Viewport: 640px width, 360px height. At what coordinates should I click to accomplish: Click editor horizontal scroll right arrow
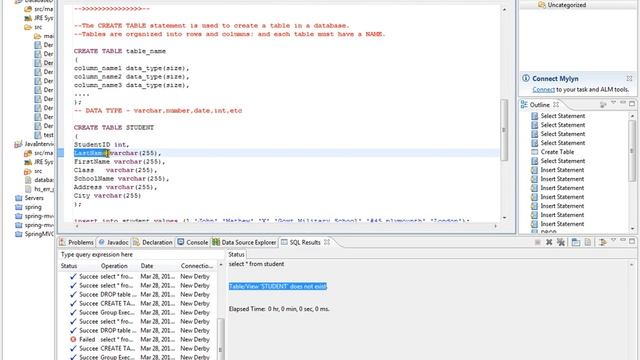[x=496, y=226]
